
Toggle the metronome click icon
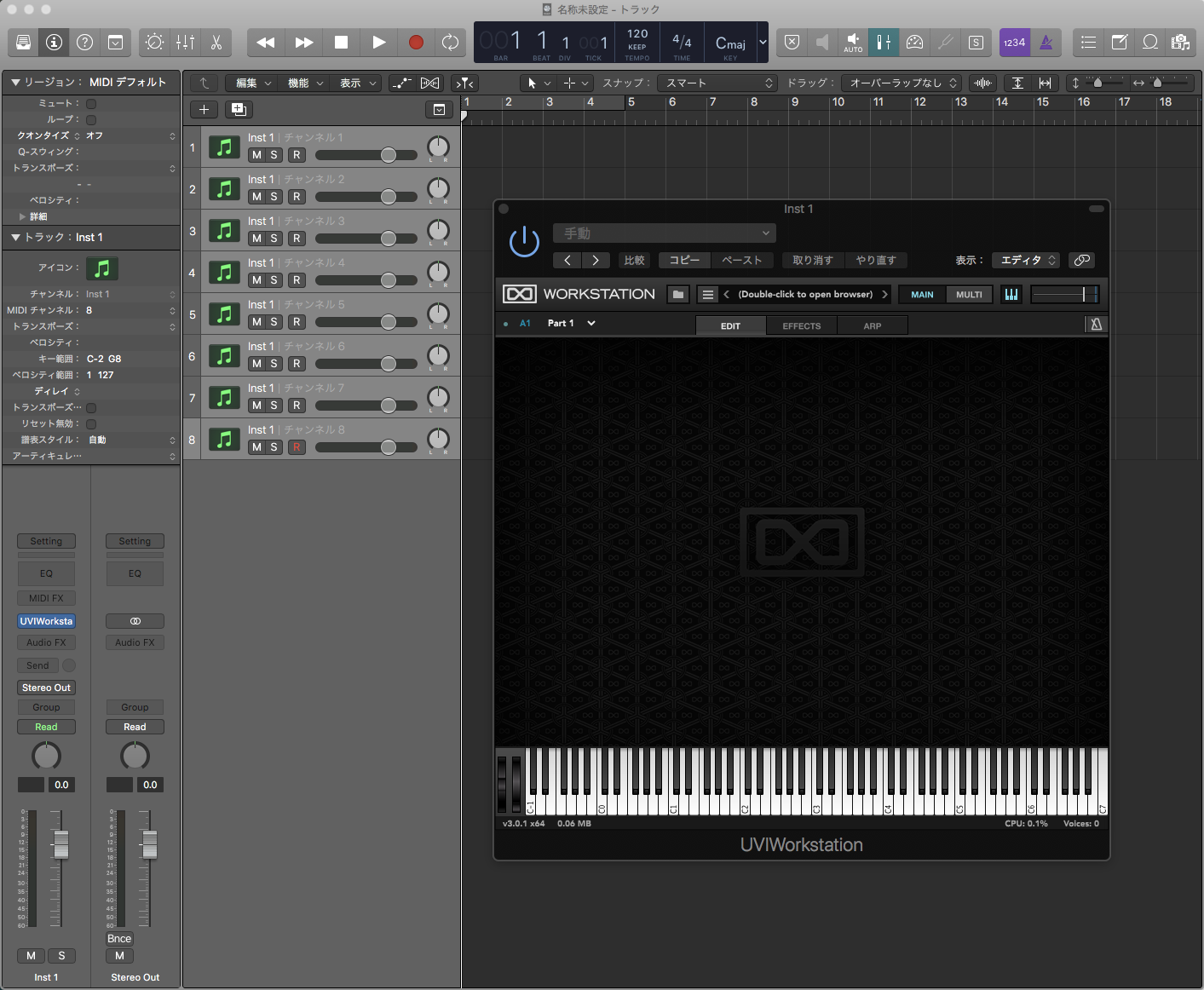(x=1046, y=43)
